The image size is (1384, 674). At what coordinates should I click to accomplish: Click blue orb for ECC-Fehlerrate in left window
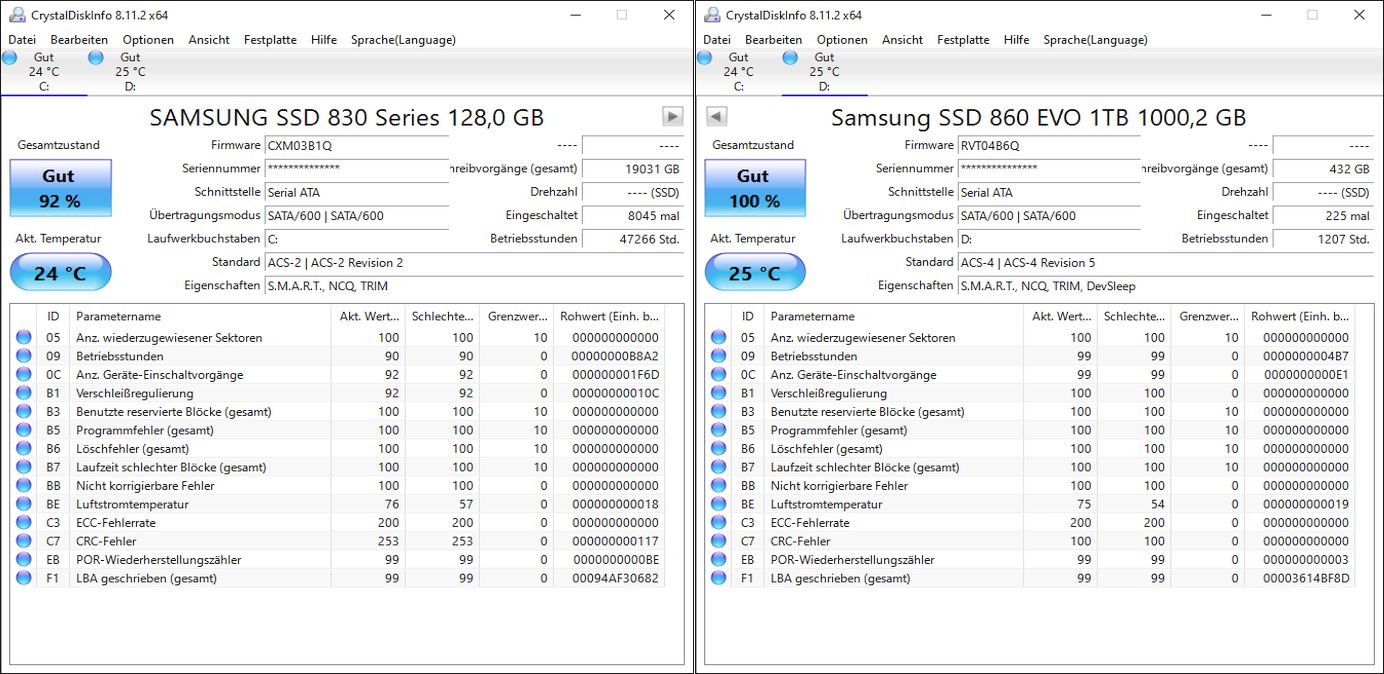click(x=23, y=522)
